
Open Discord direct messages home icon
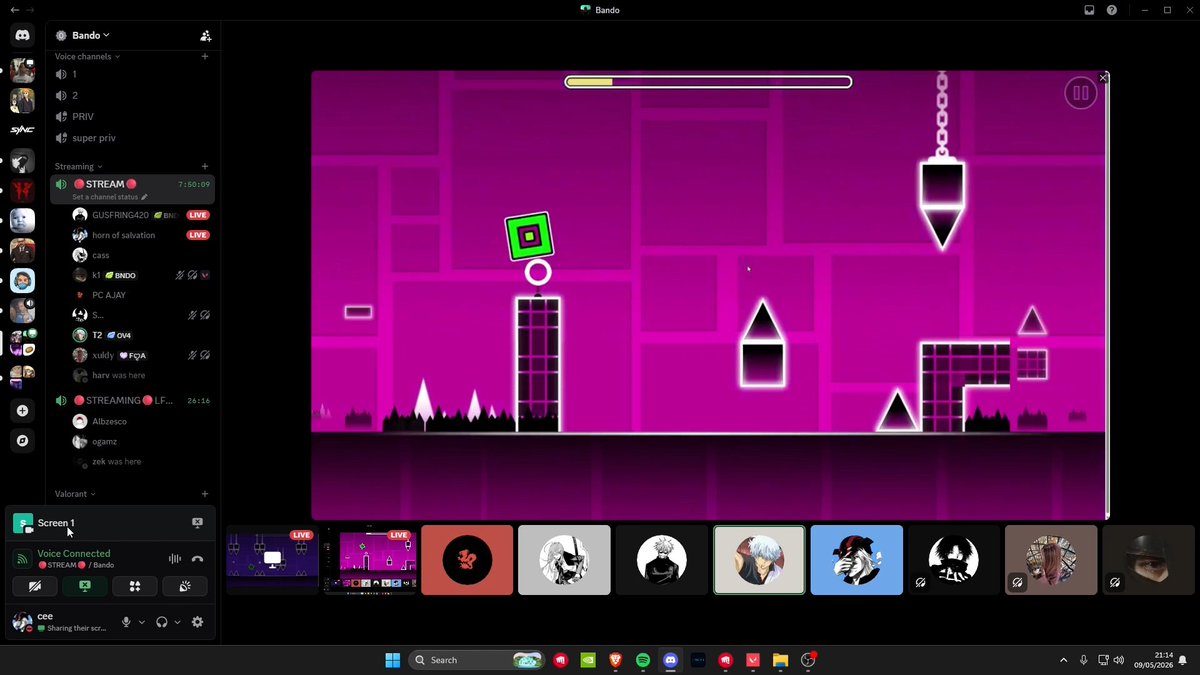click(x=22, y=35)
